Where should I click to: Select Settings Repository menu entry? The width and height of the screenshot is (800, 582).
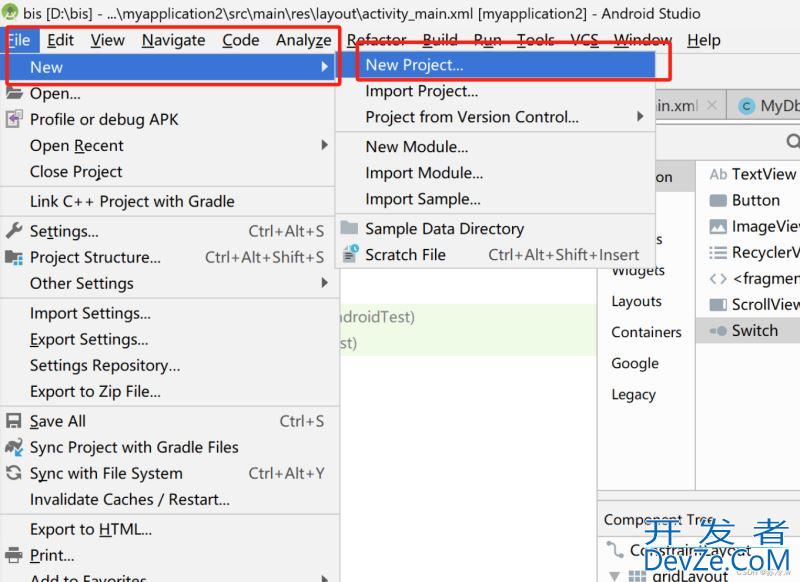click(168, 365)
